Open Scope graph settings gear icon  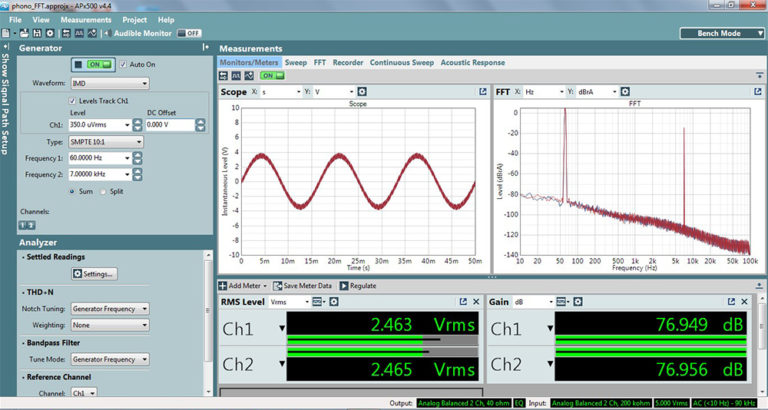point(361,92)
